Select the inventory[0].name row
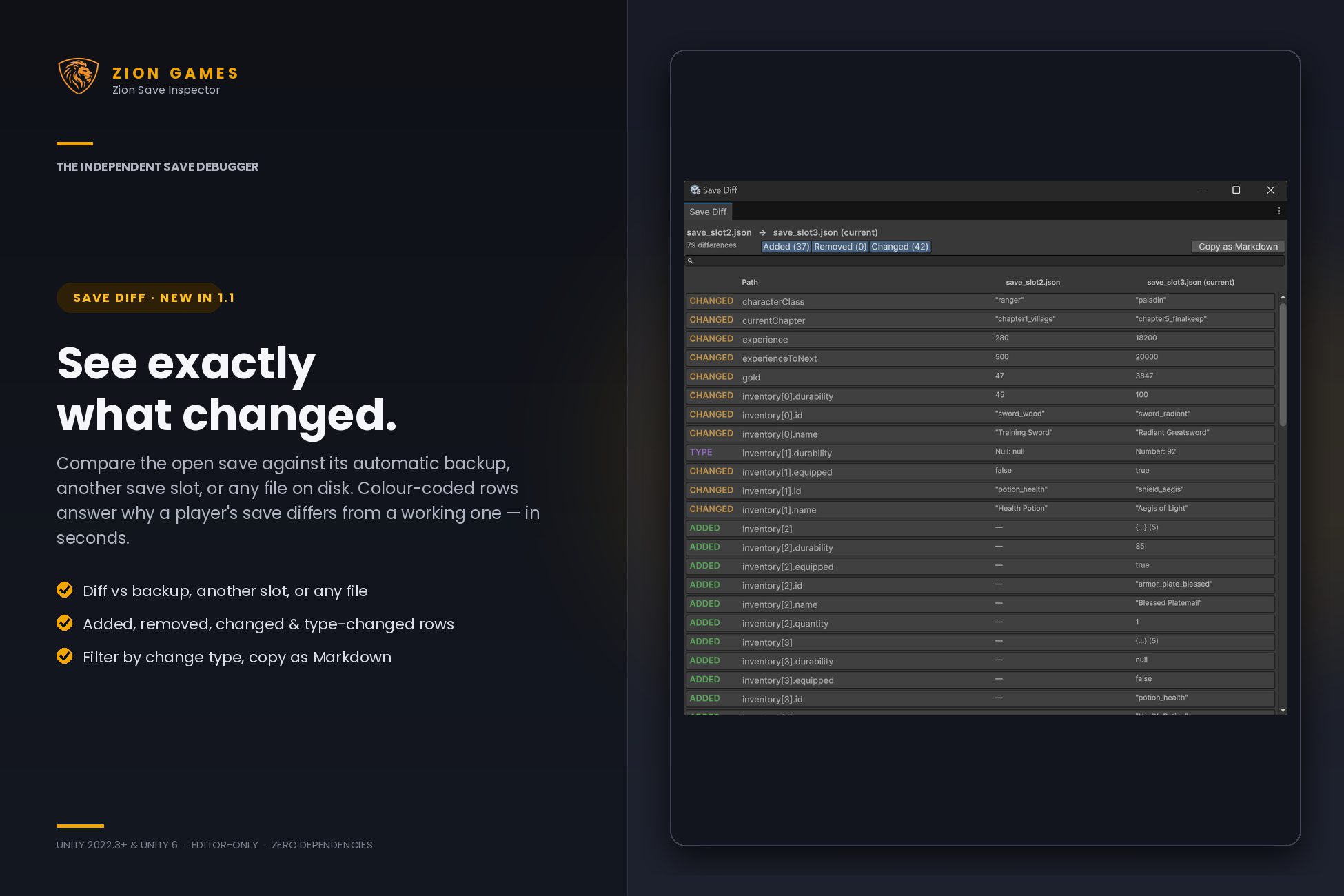 980,434
